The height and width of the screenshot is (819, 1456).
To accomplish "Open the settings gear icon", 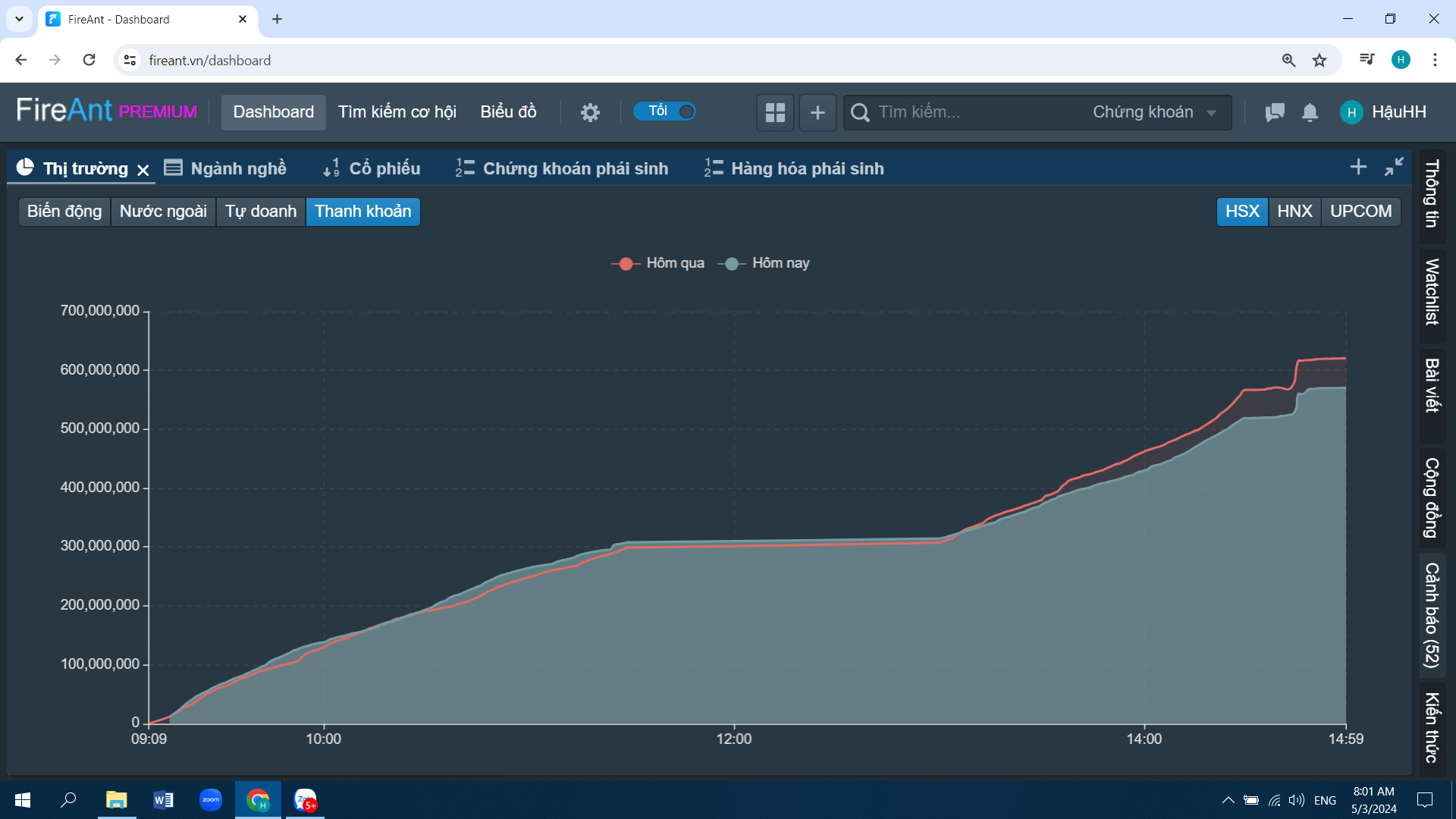I will 590,112.
